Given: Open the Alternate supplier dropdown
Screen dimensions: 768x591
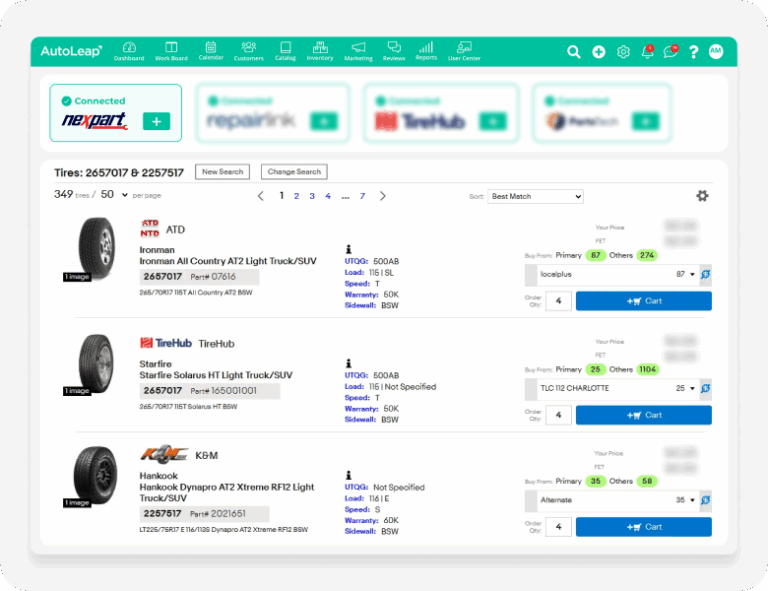Looking at the screenshot, I should tap(617, 500).
